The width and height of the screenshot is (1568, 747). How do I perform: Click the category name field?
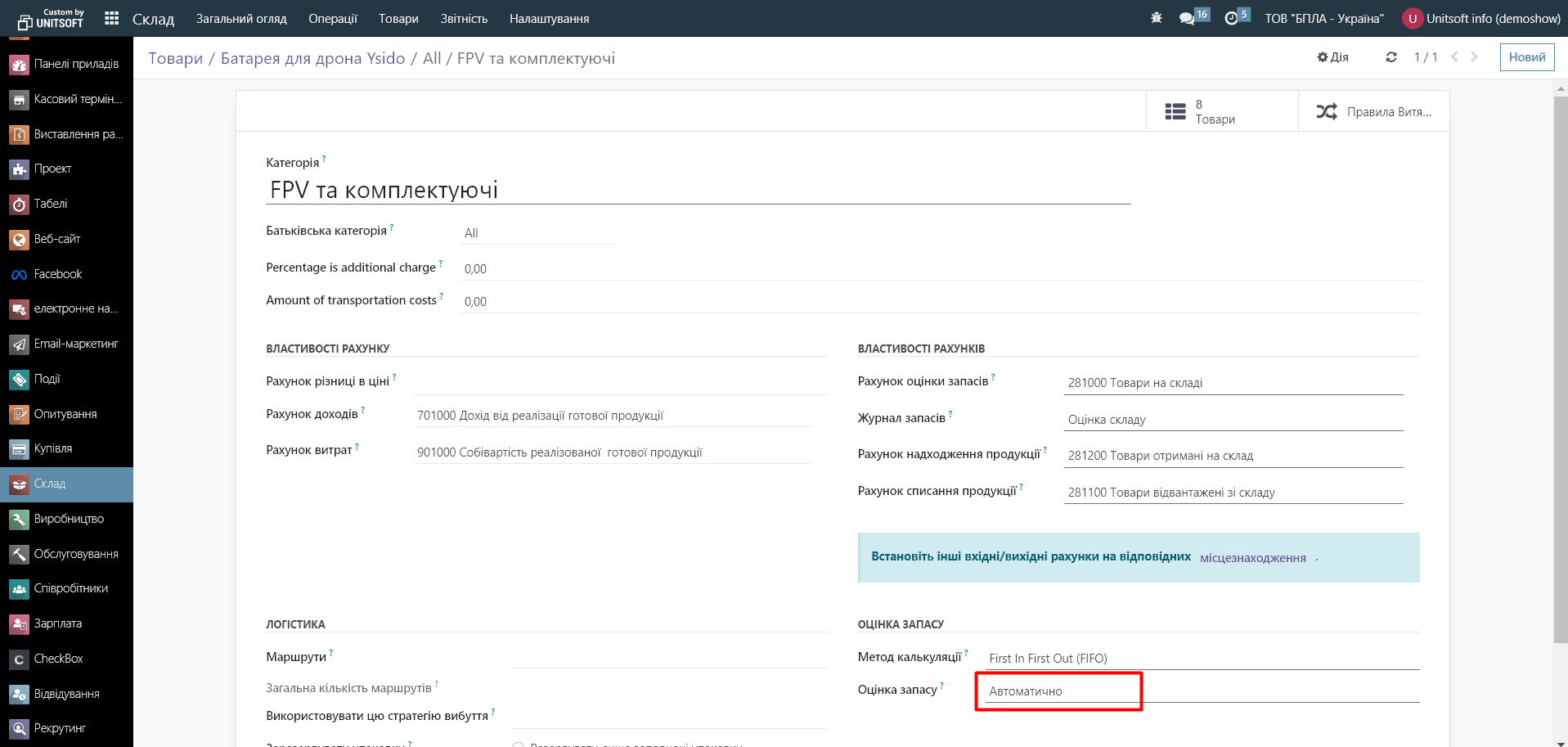click(x=698, y=190)
